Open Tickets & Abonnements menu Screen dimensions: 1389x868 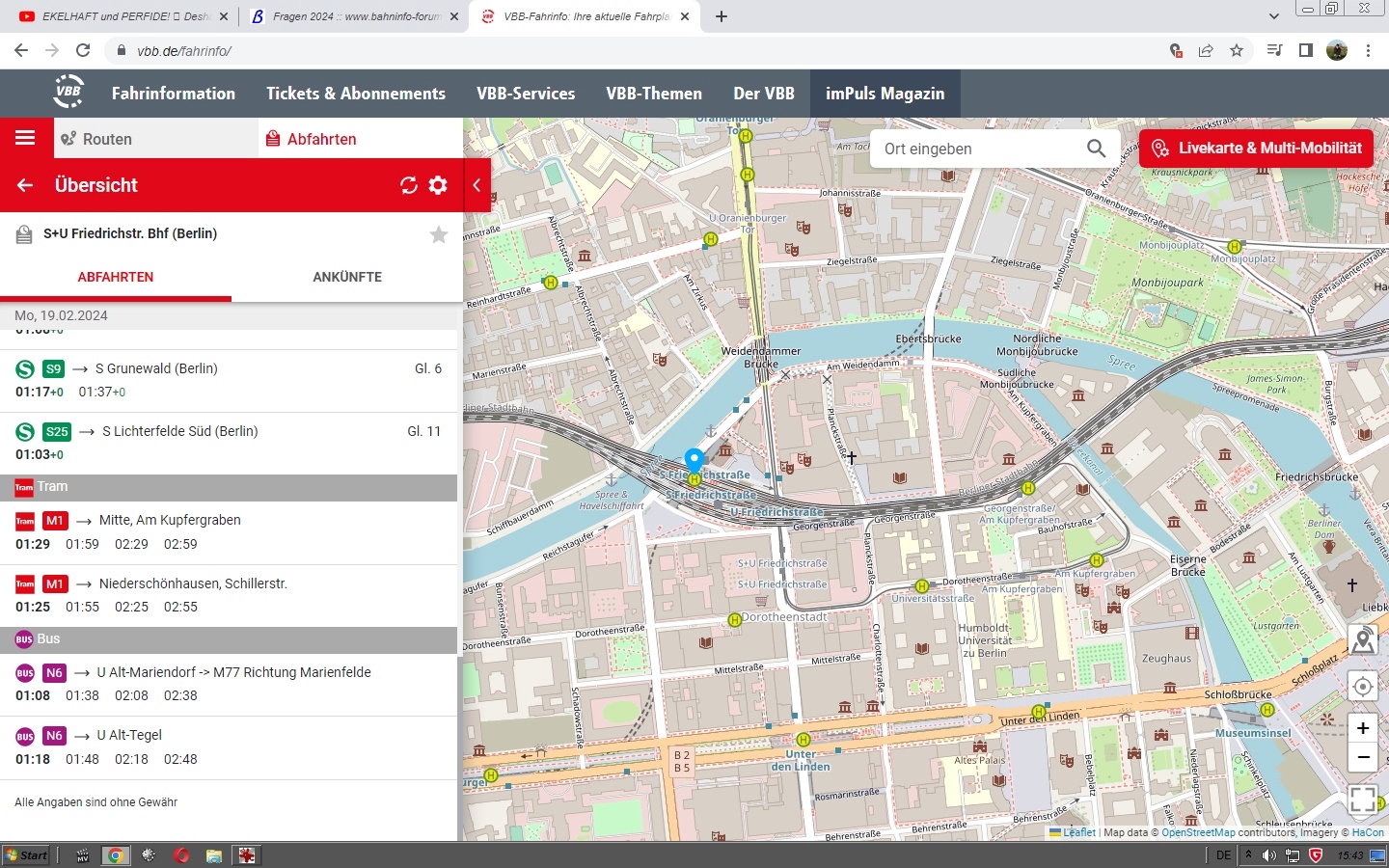(x=356, y=94)
